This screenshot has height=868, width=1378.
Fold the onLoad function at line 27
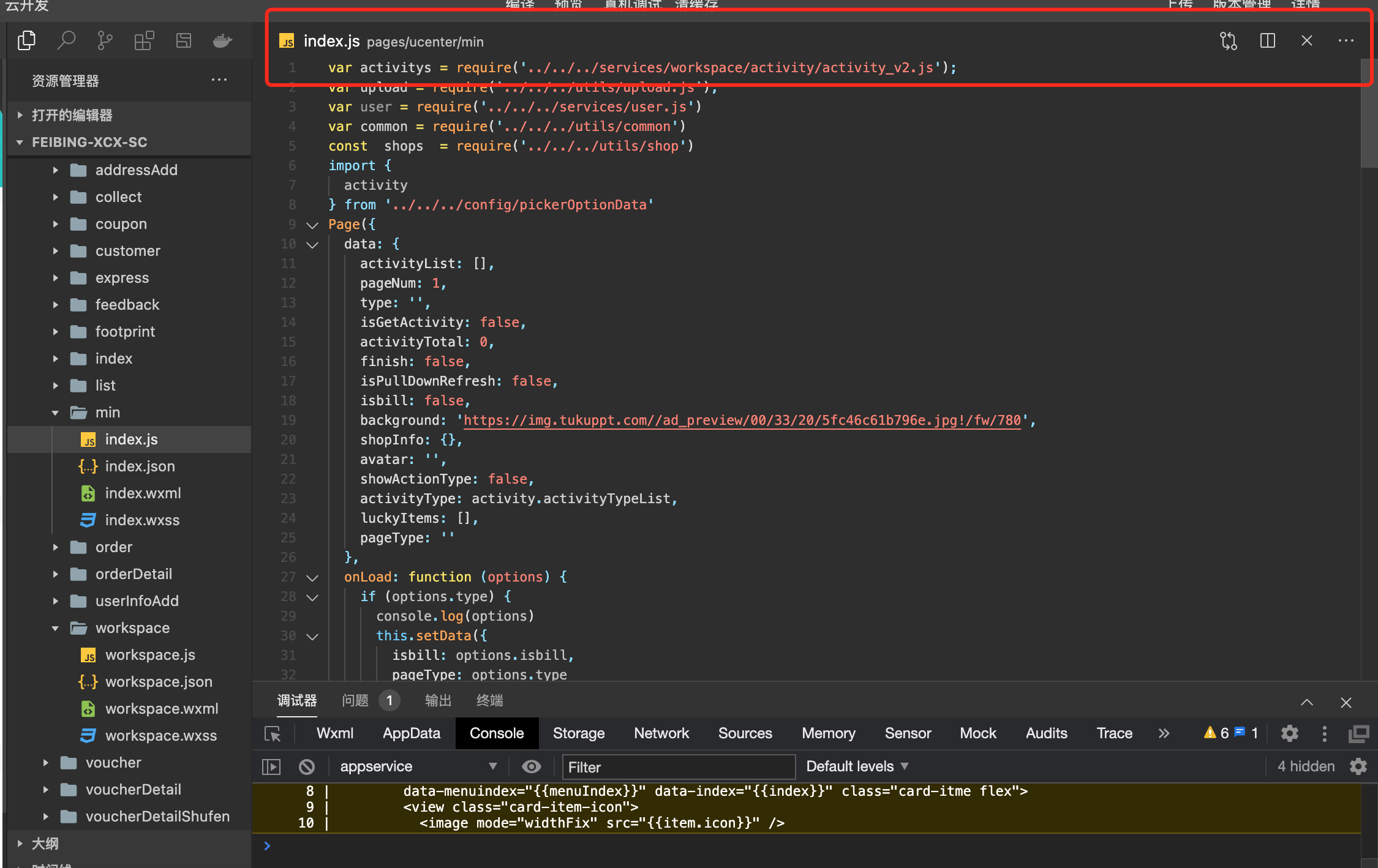coord(312,577)
